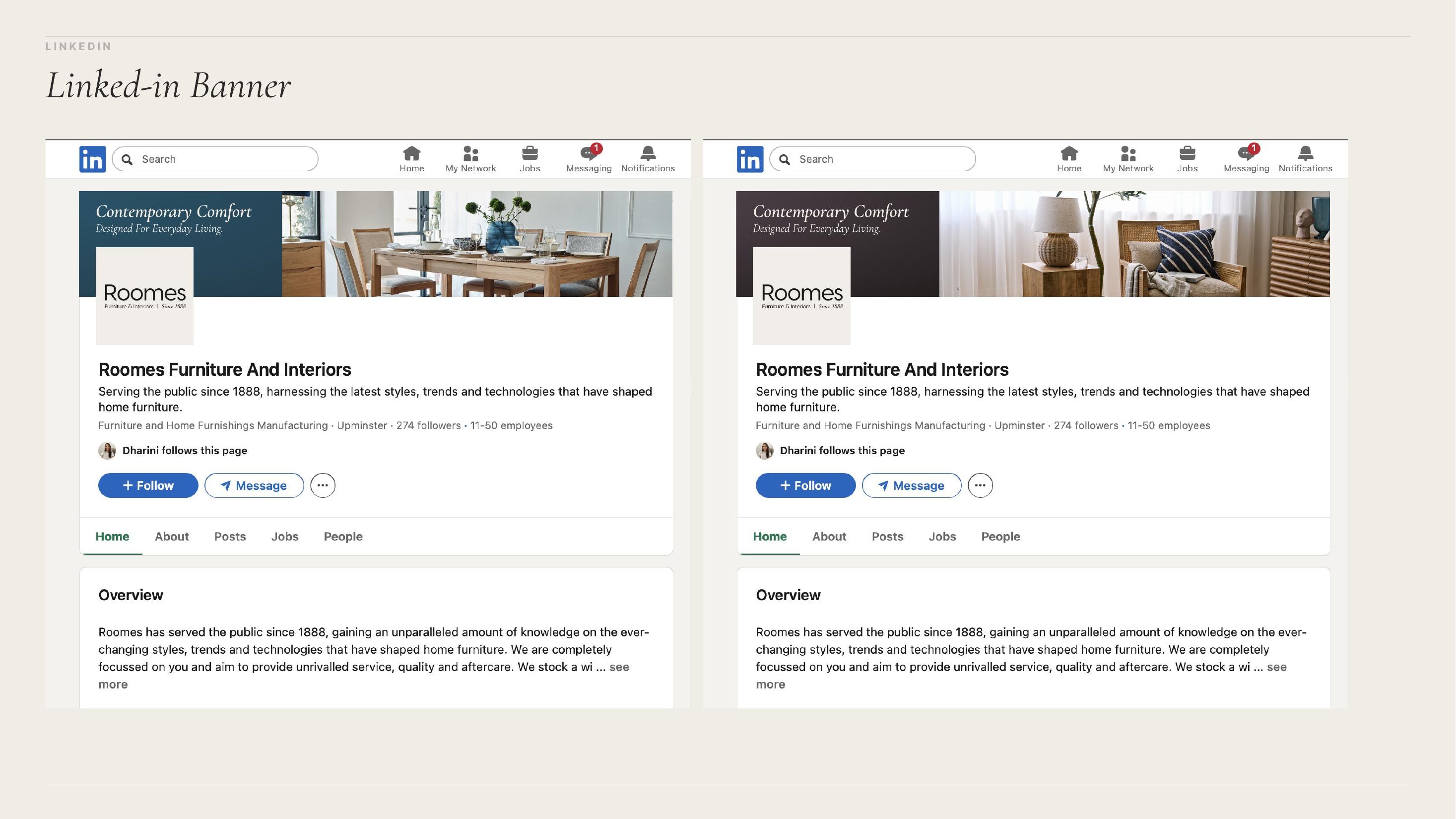The width and height of the screenshot is (1456, 819).
Task: Click 'Roomes Furniture And Interiors' title, left mockup
Action: point(224,369)
